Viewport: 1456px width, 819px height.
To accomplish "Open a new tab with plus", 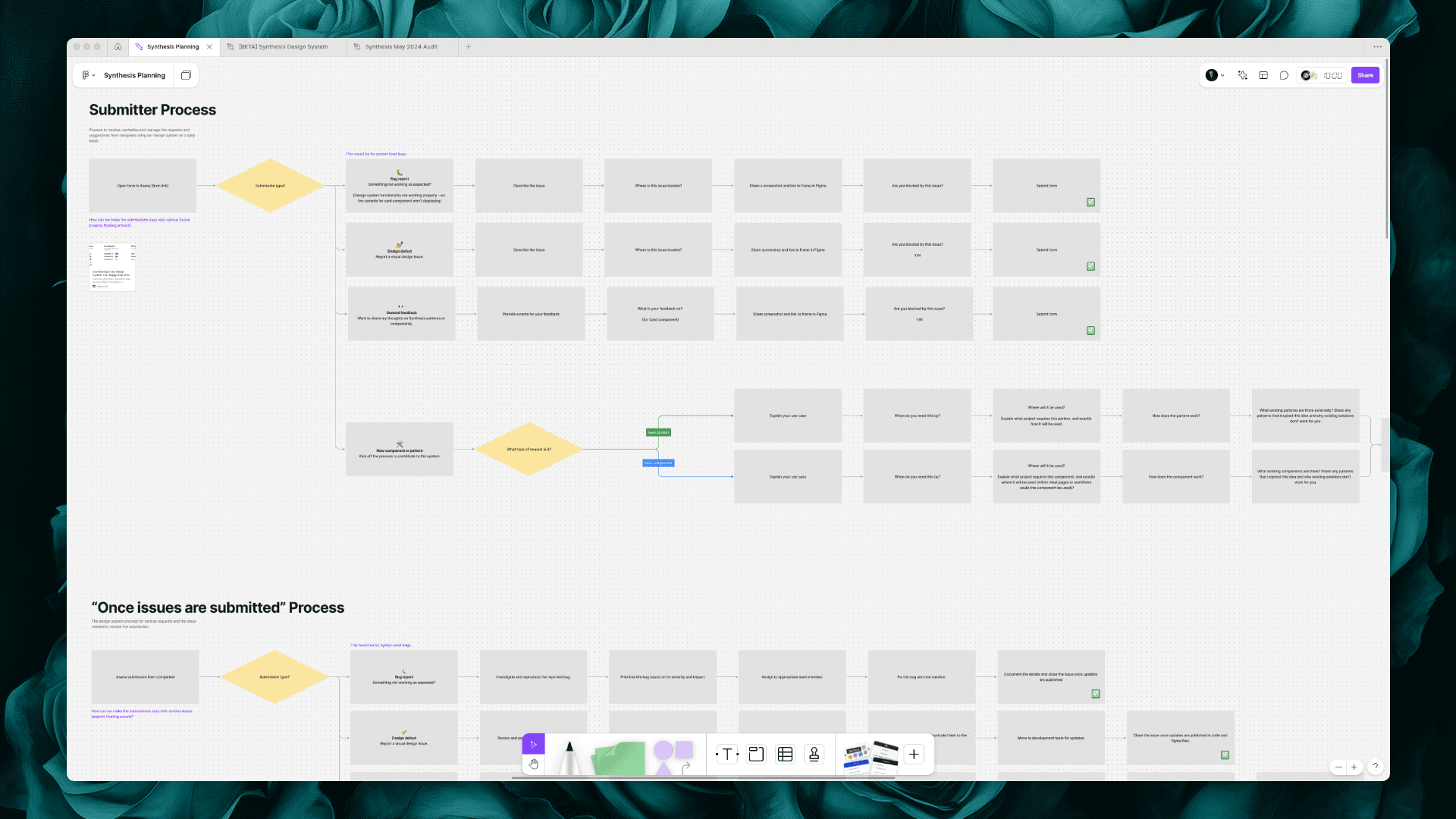I will pyautogui.click(x=469, y=47).
